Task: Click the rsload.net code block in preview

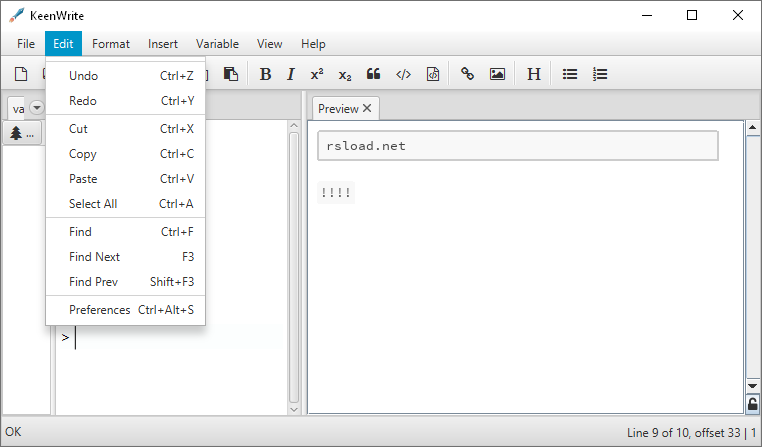Action: pyautogui.click(x=518, y=146)
